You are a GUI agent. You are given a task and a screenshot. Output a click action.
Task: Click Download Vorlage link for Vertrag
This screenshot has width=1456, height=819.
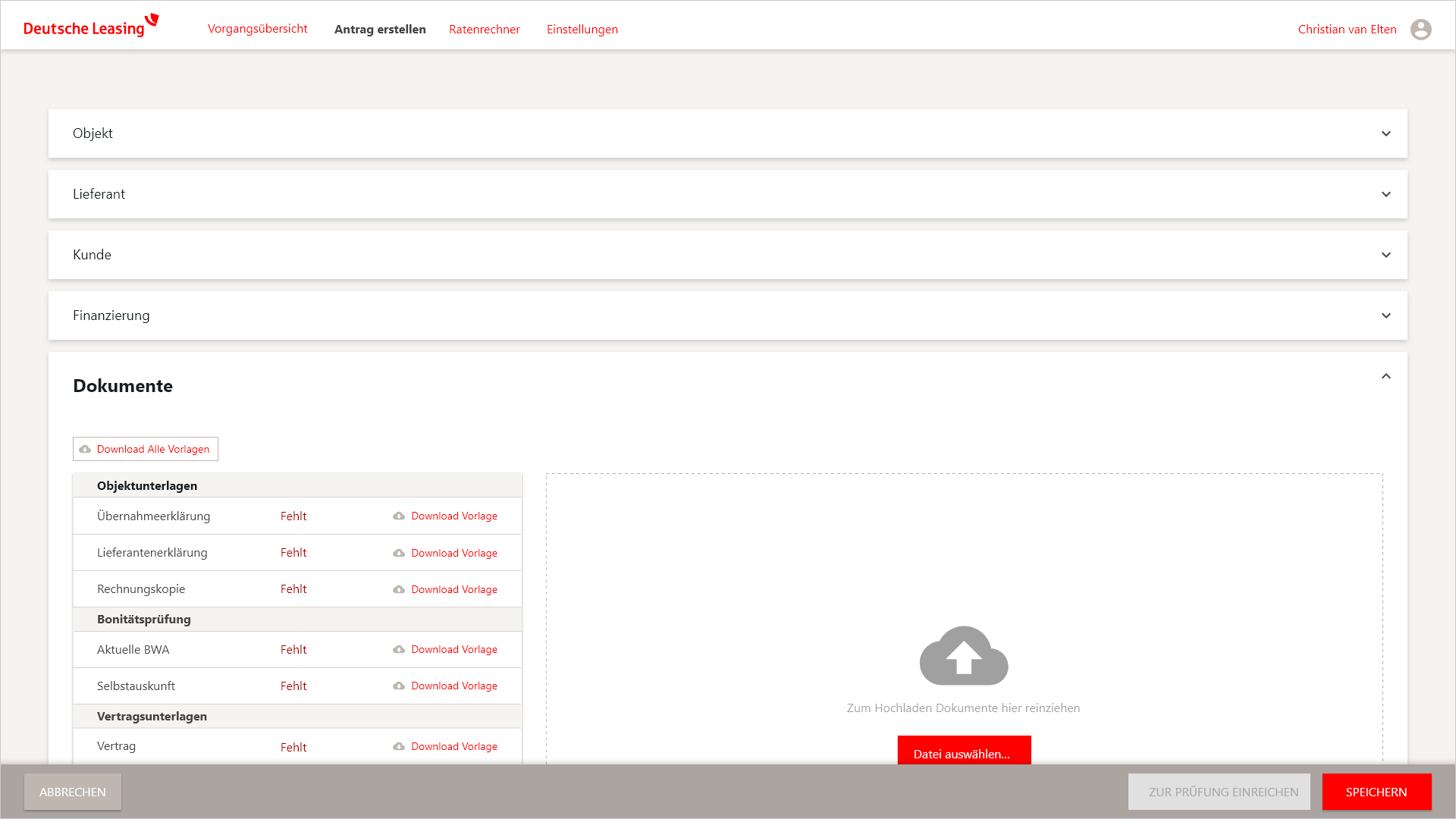click(453, 747)
